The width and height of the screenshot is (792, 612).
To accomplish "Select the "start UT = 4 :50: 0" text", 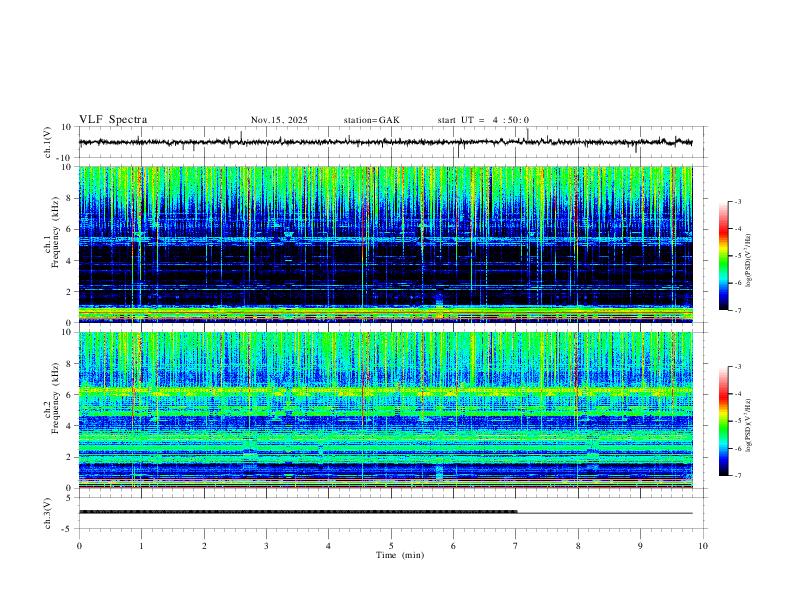I will [x=483, y=120].
